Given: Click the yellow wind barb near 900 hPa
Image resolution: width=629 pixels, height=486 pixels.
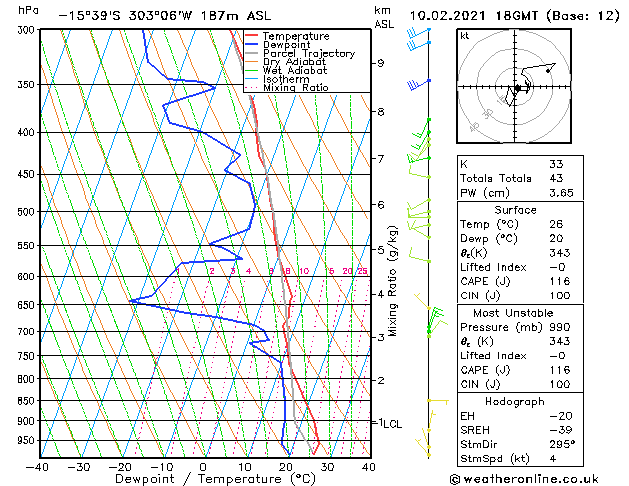Looking at the screenshot, I should pos(431,420).
